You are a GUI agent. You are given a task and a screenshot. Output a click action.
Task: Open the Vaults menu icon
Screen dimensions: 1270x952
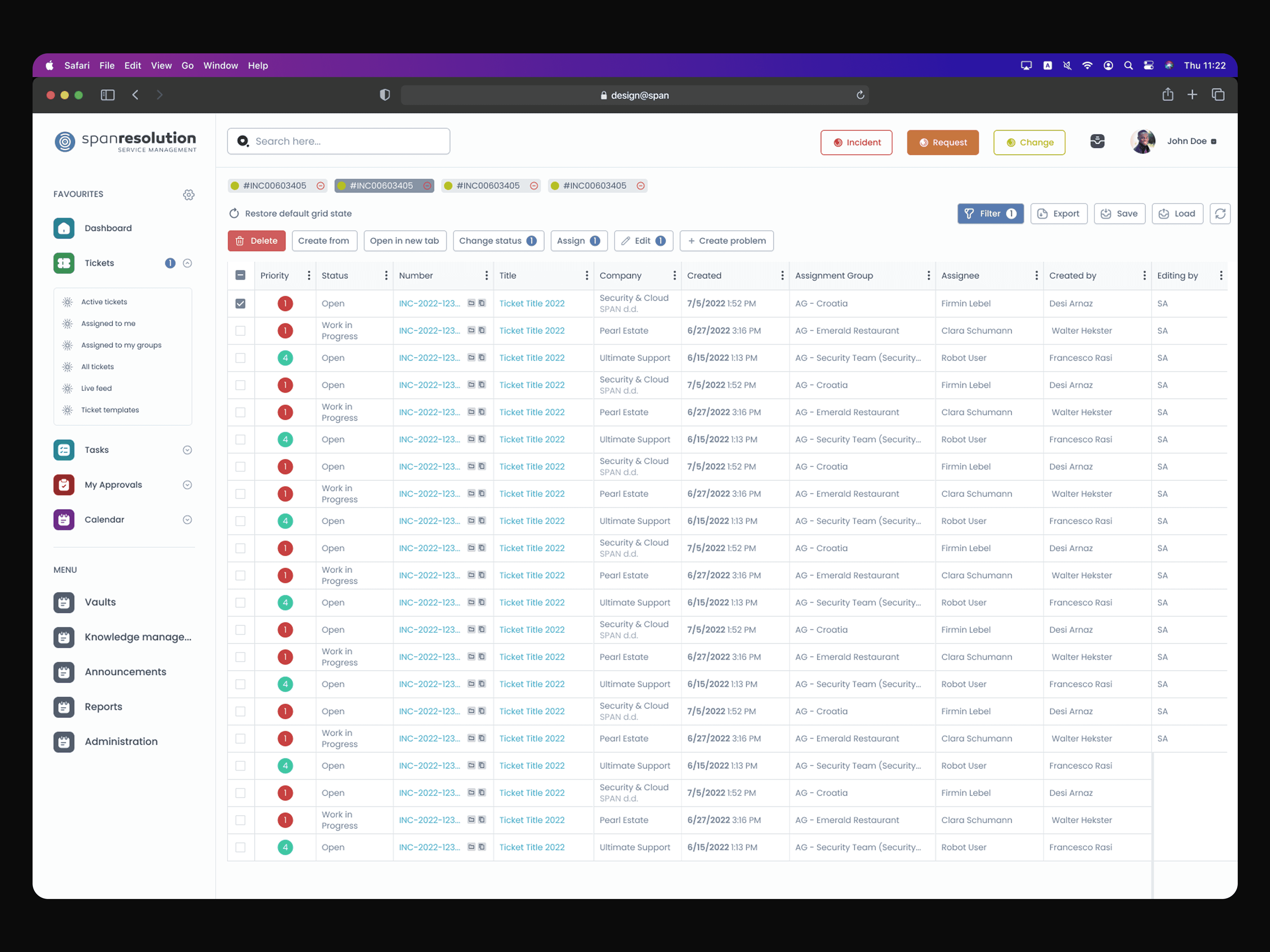(x=64, y=603)
